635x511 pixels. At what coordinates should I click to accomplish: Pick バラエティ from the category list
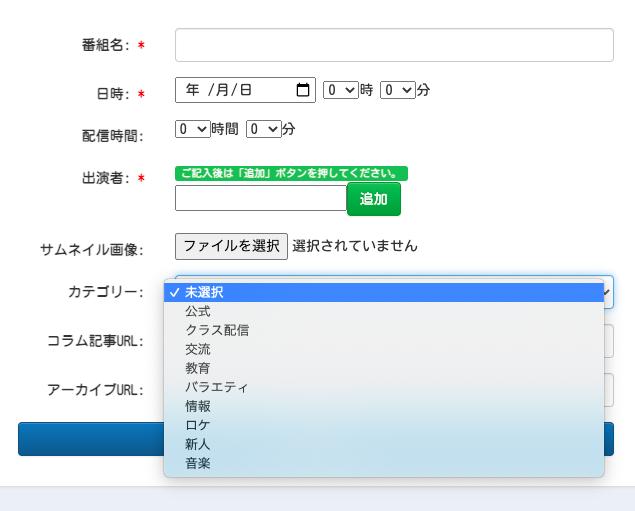point(384,388)
